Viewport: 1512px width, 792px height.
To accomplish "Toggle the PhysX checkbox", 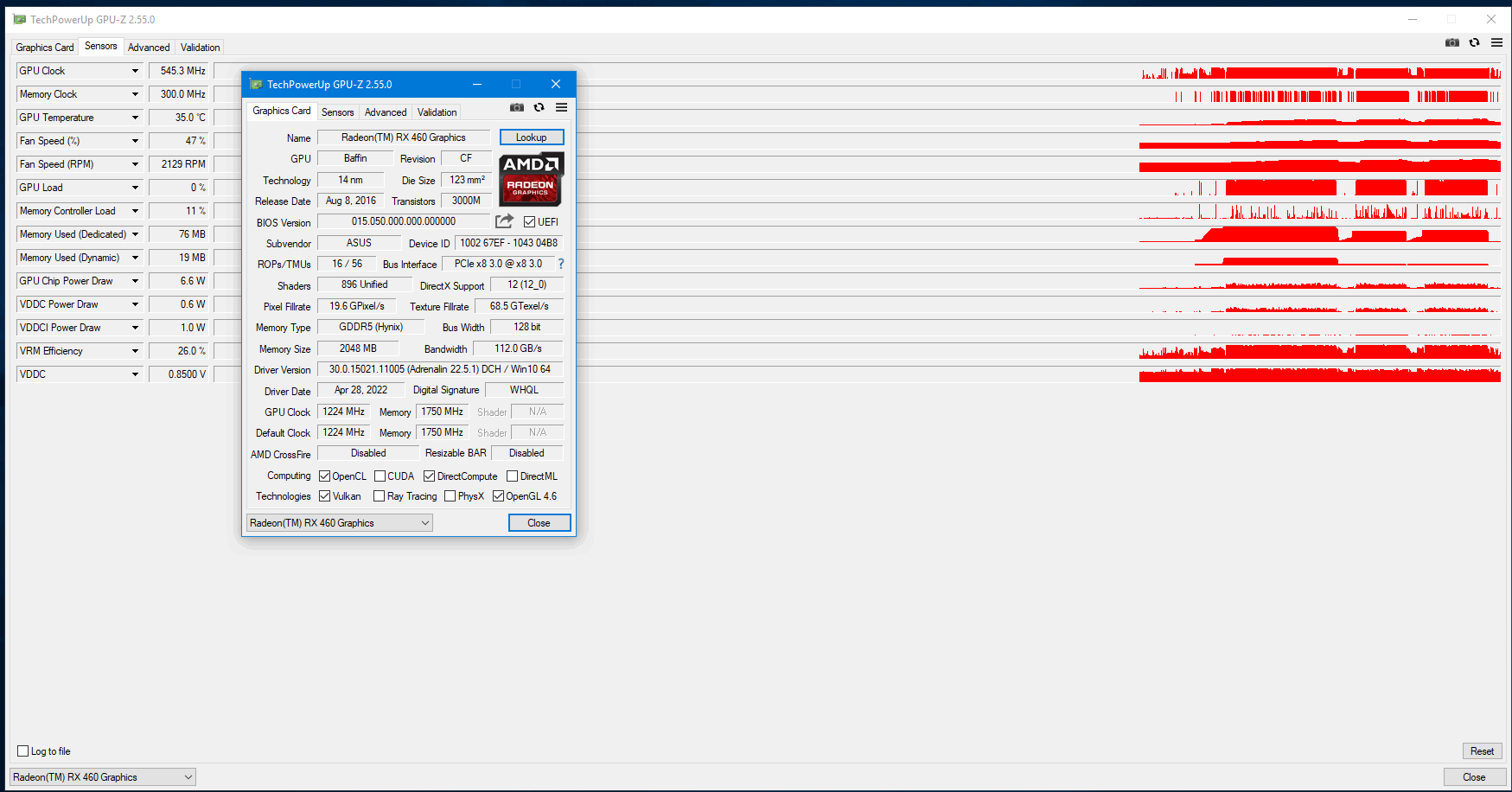I will coord(450,496).
